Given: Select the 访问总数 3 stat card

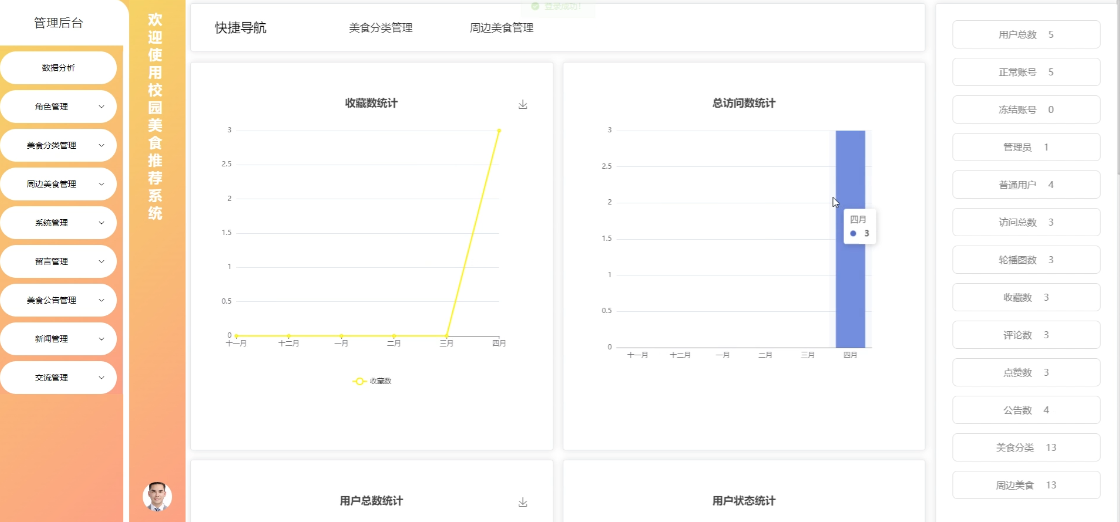Looking at the screenshot, I should (1026, 222).
